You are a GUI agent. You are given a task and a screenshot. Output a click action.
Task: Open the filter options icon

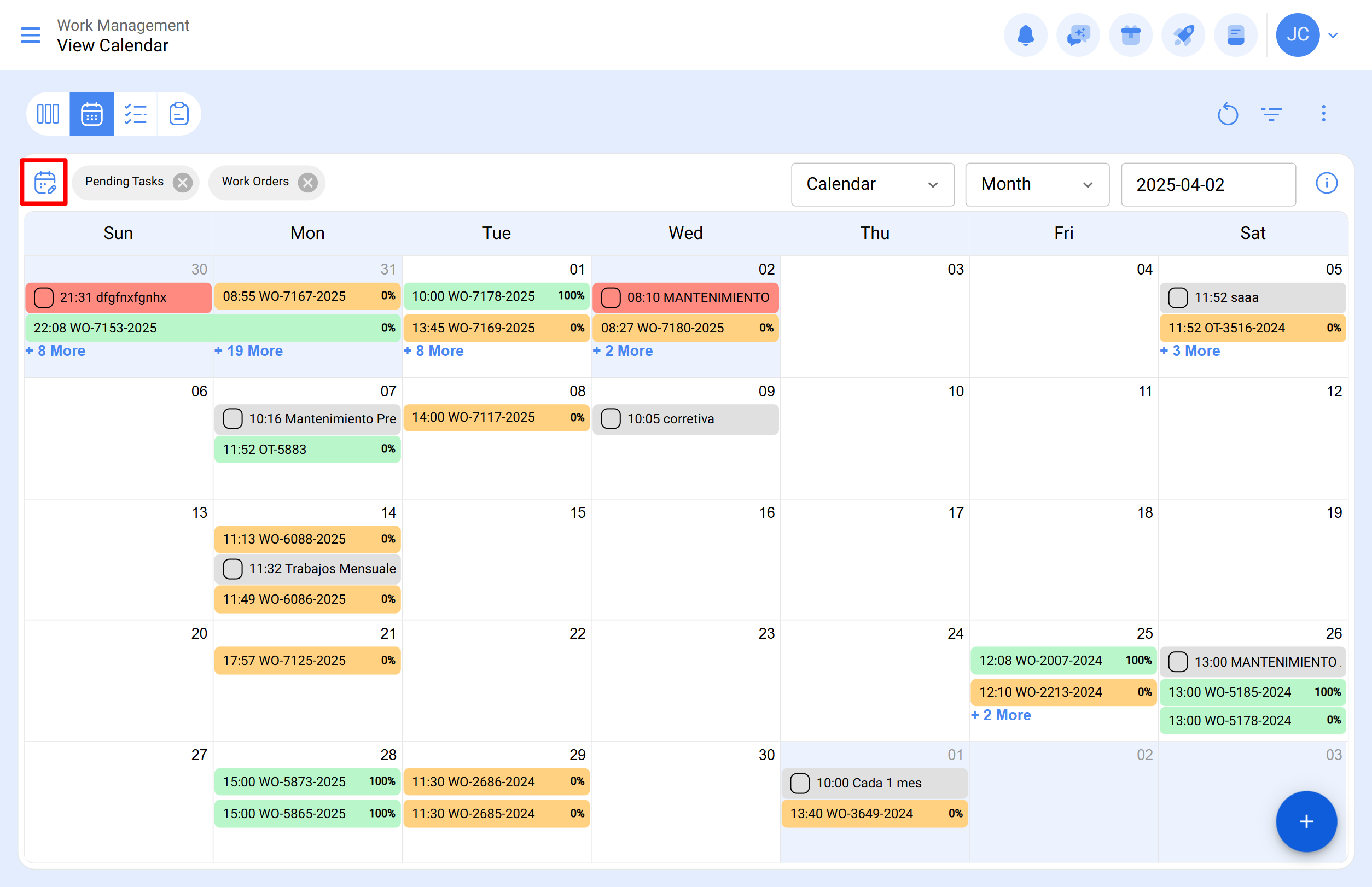[x=1271, y=113]
